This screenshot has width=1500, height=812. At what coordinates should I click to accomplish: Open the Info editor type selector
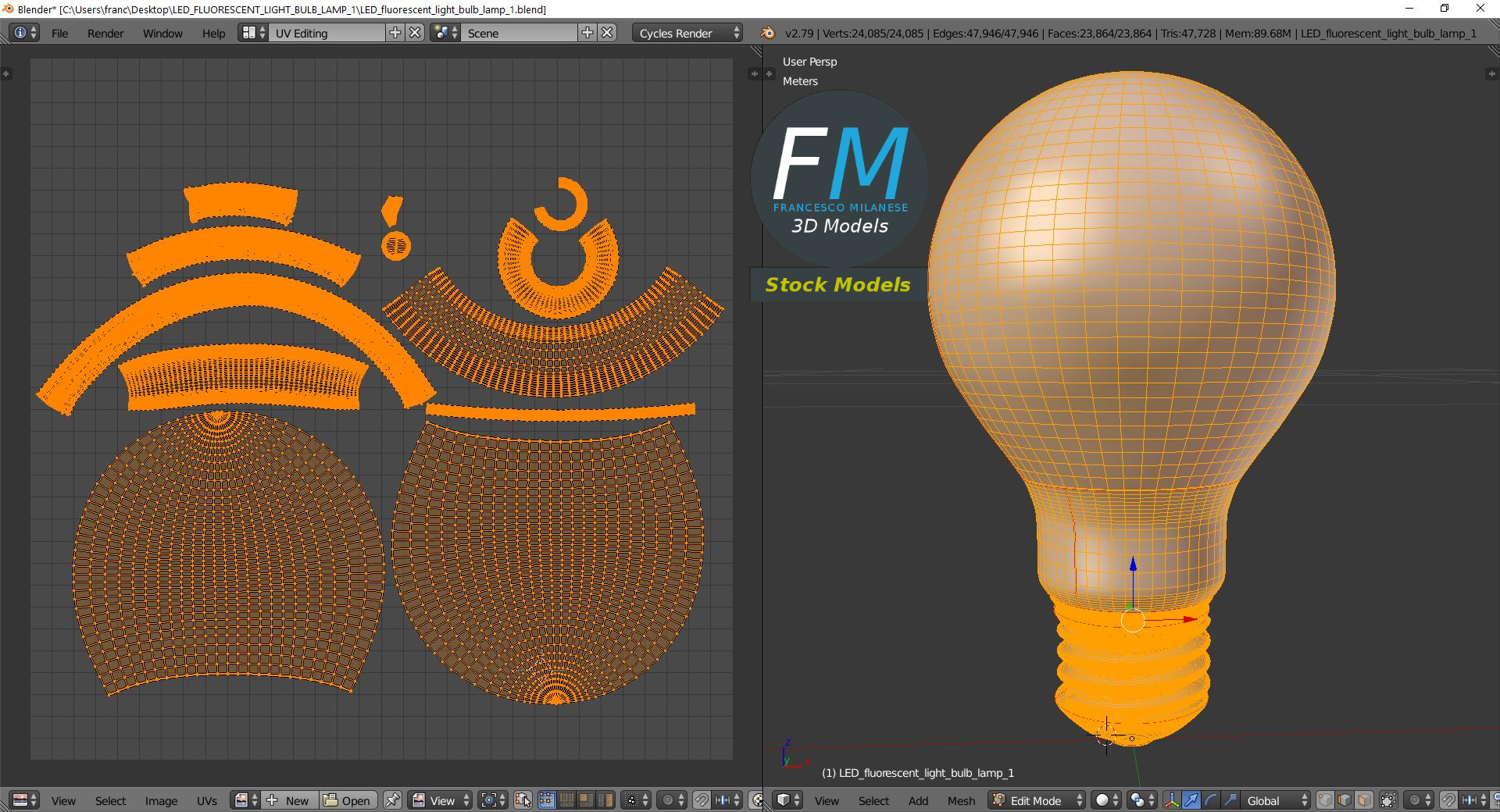23,33
